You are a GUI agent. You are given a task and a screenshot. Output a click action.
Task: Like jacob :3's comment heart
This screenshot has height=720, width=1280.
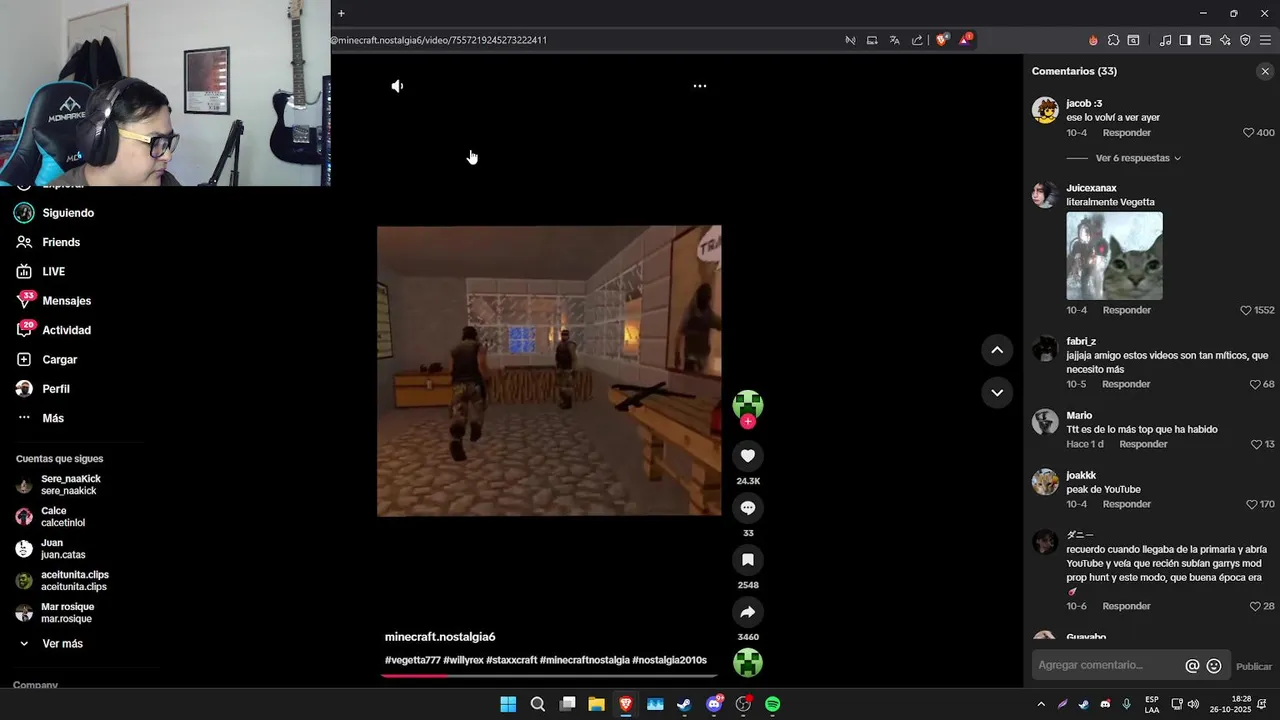point(1248,133)
